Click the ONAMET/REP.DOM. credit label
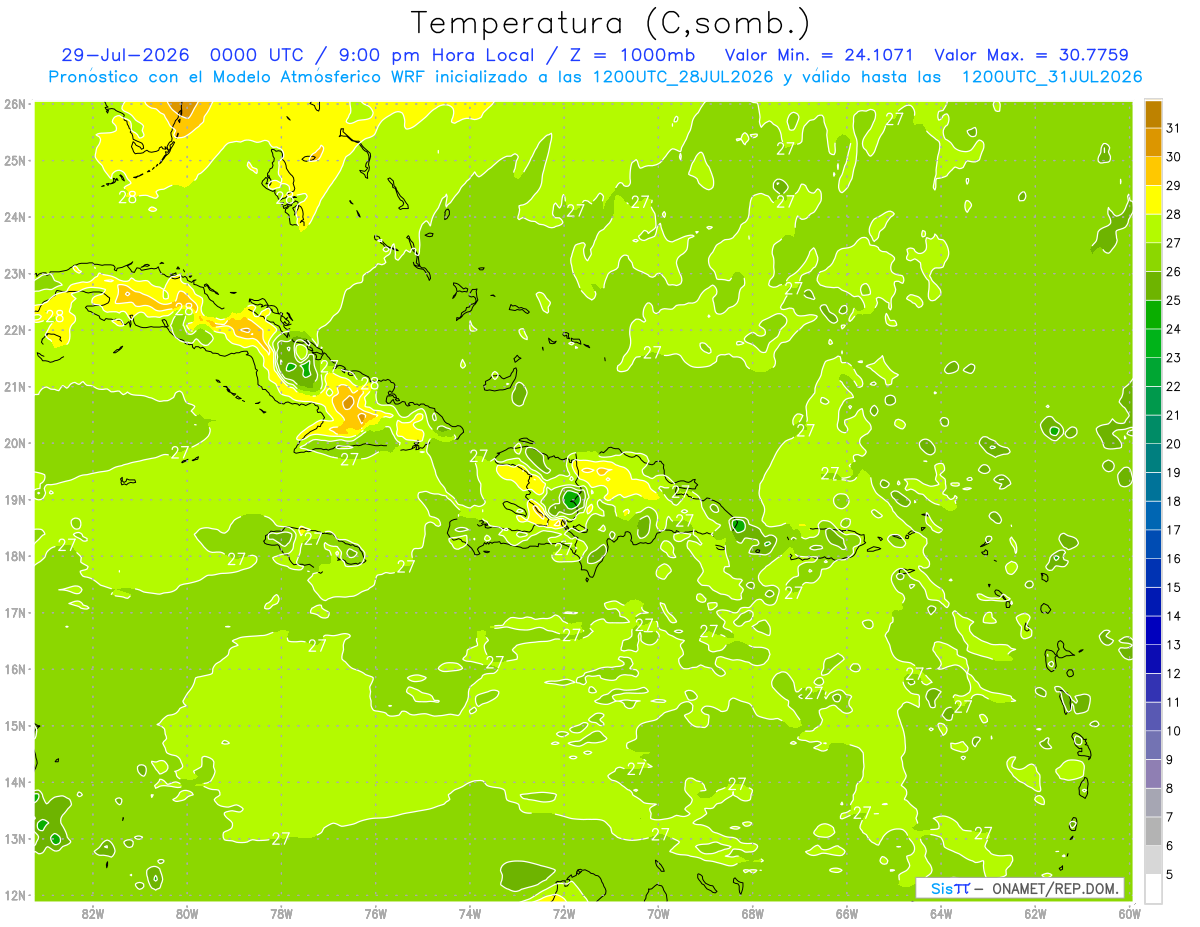 pyautogui.click(x=1056, y=888)
